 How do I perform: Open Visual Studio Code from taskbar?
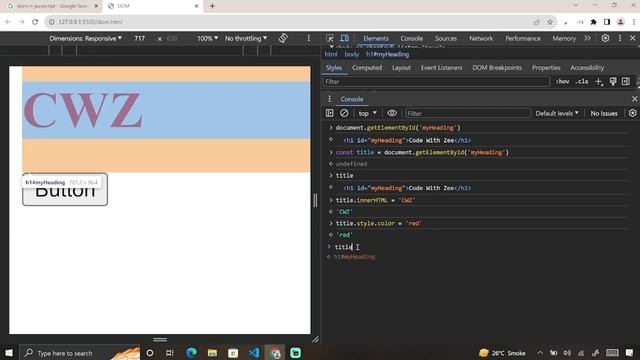(x=254, y=353)
